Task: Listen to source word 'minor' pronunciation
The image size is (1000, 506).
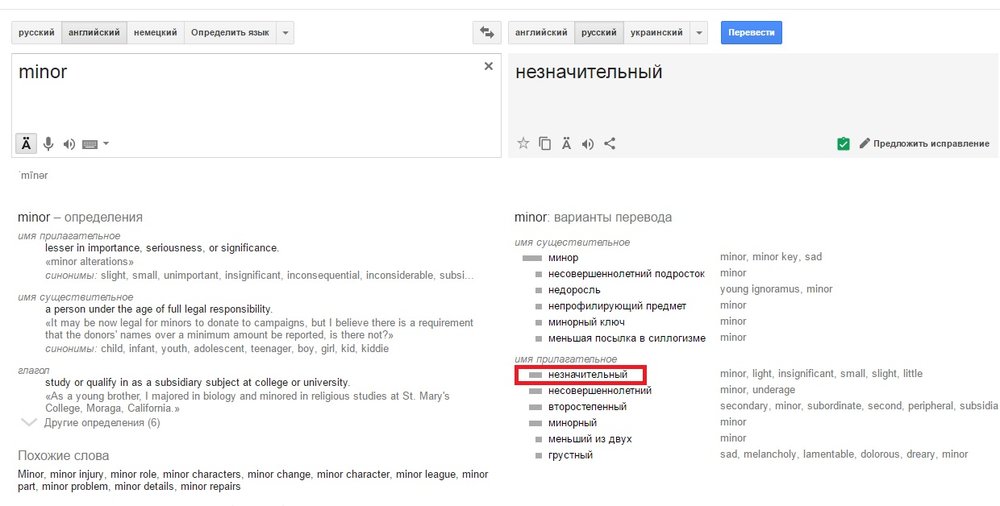Action: click(69, 143)
